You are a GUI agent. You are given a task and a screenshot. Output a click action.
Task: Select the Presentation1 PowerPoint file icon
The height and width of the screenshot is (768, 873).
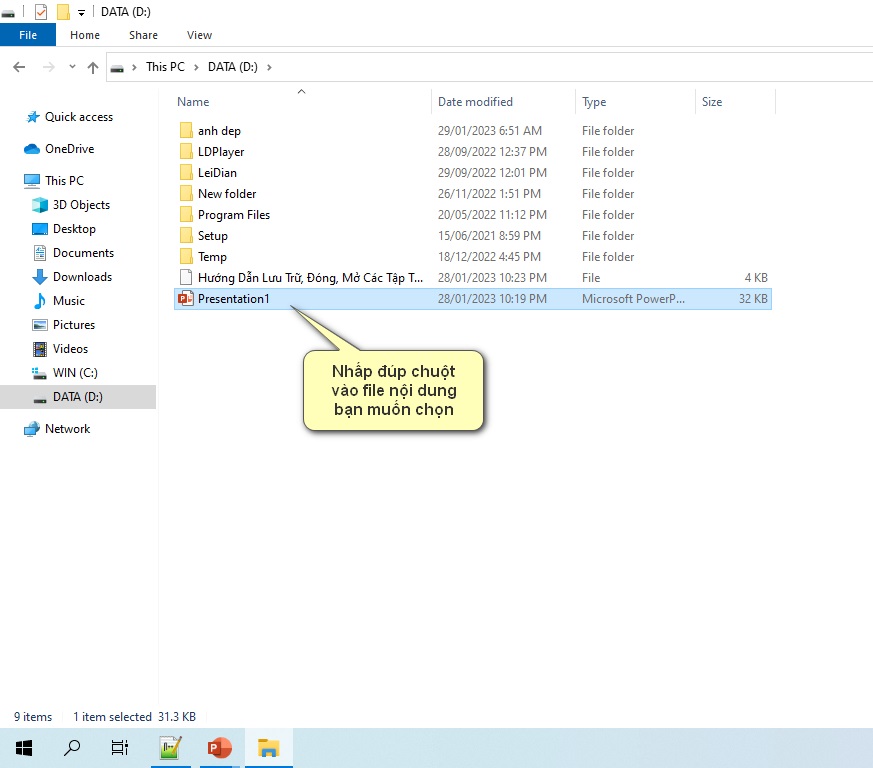(x=186, y=299)
